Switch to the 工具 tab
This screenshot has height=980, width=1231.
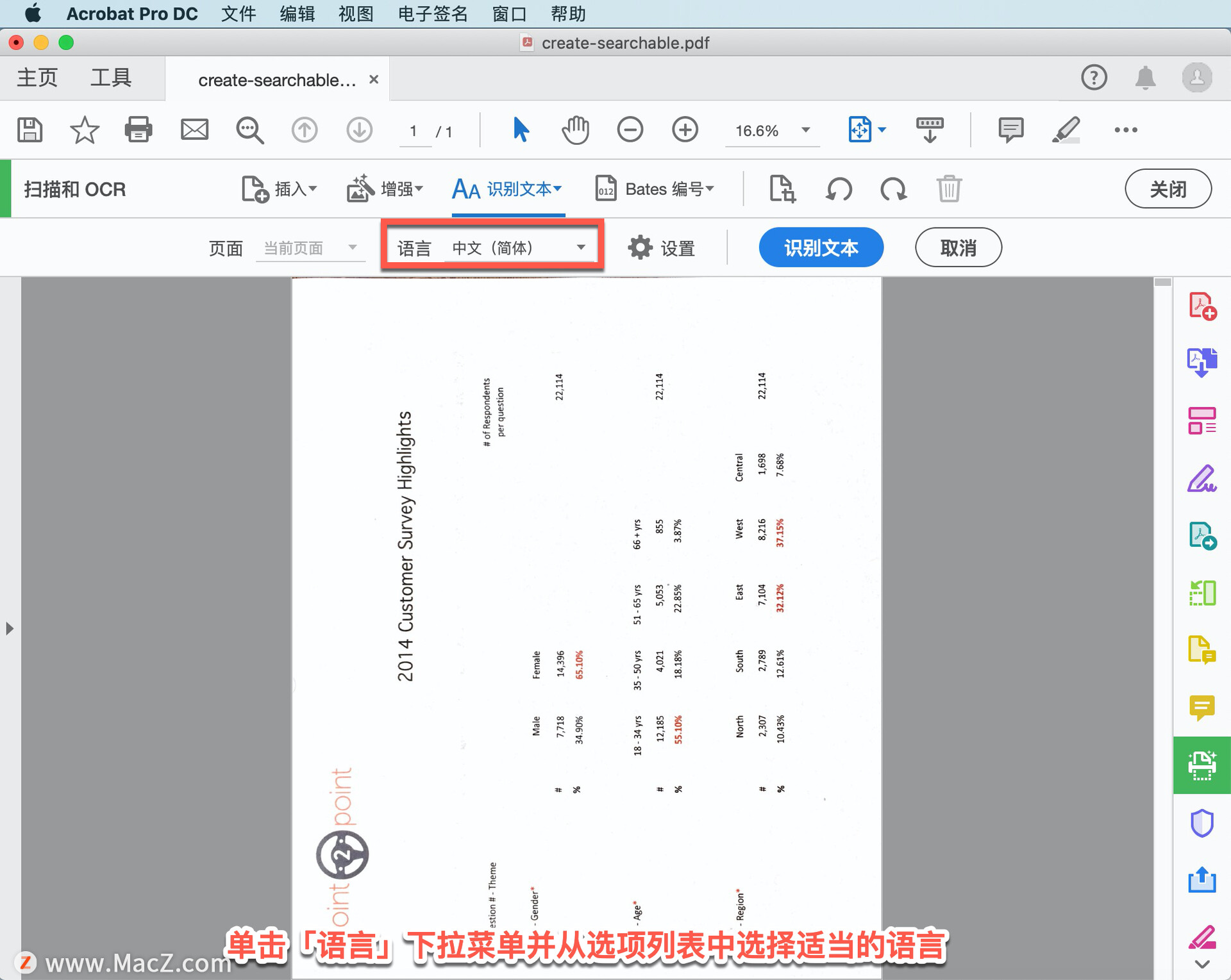pos(110,78)
